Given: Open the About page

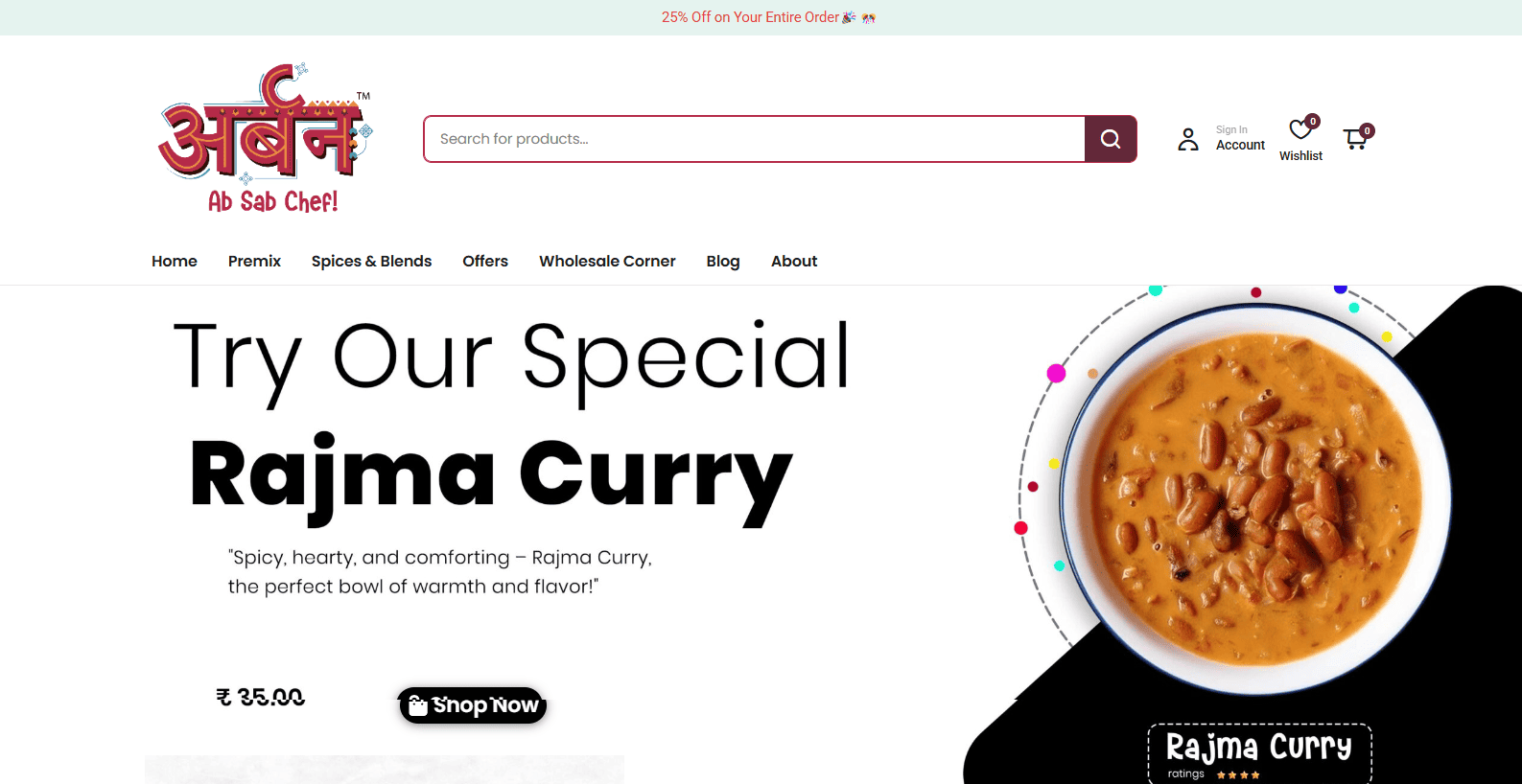Looking at the screenshot, I should (794, 261).
